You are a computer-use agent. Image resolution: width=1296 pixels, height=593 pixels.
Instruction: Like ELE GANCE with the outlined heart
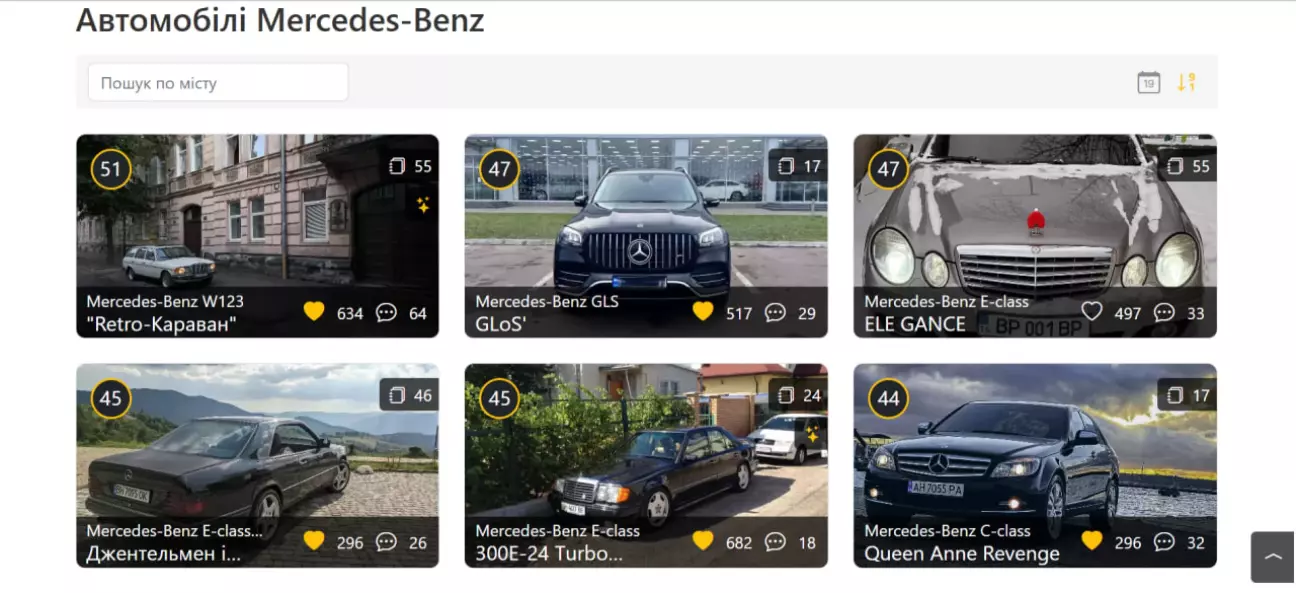coord(1092,312)
